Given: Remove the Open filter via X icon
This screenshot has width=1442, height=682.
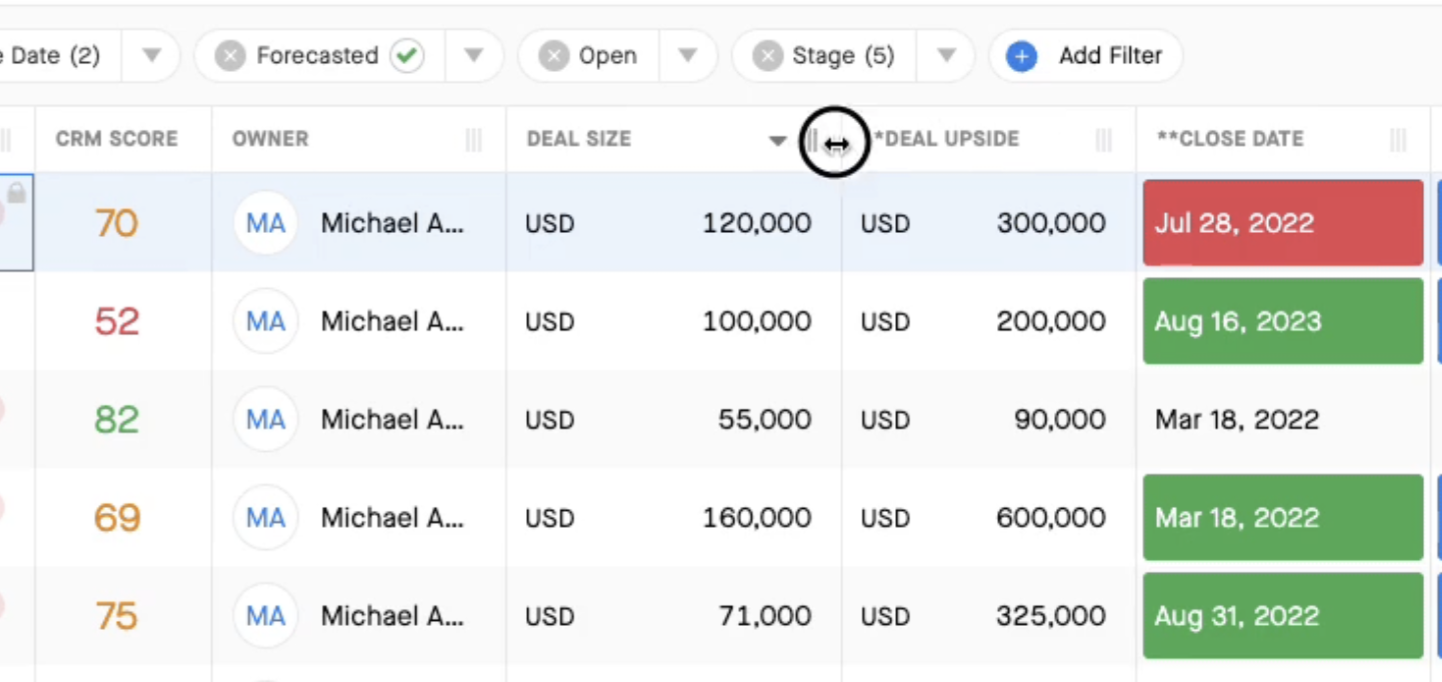Looking at the screenshot, I should (x=553, y=56).
